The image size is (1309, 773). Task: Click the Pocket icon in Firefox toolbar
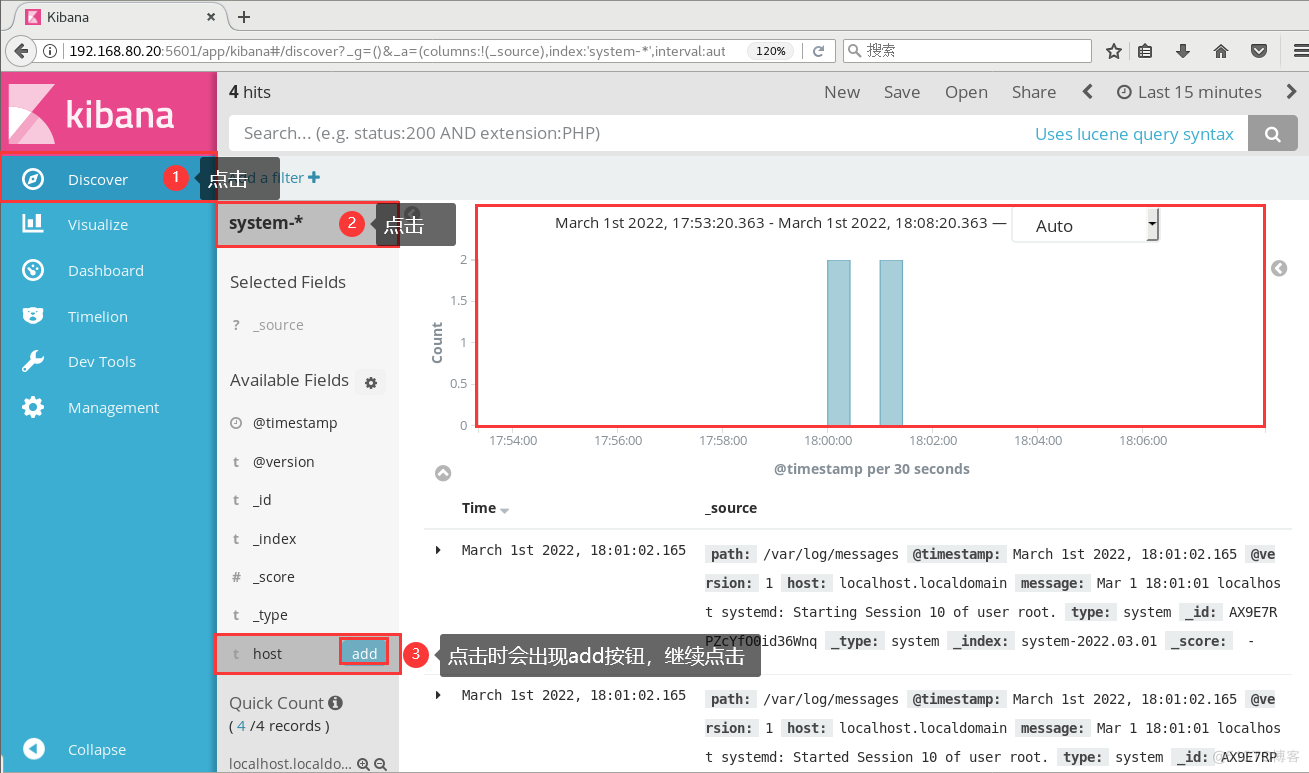click(1258, 50)
